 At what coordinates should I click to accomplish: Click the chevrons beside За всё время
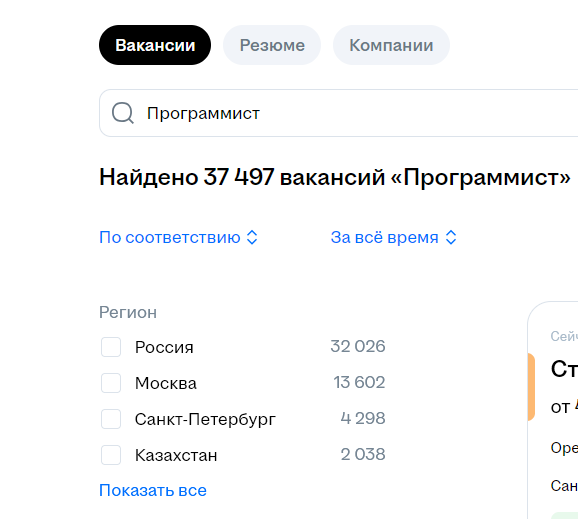coord(451,237)
